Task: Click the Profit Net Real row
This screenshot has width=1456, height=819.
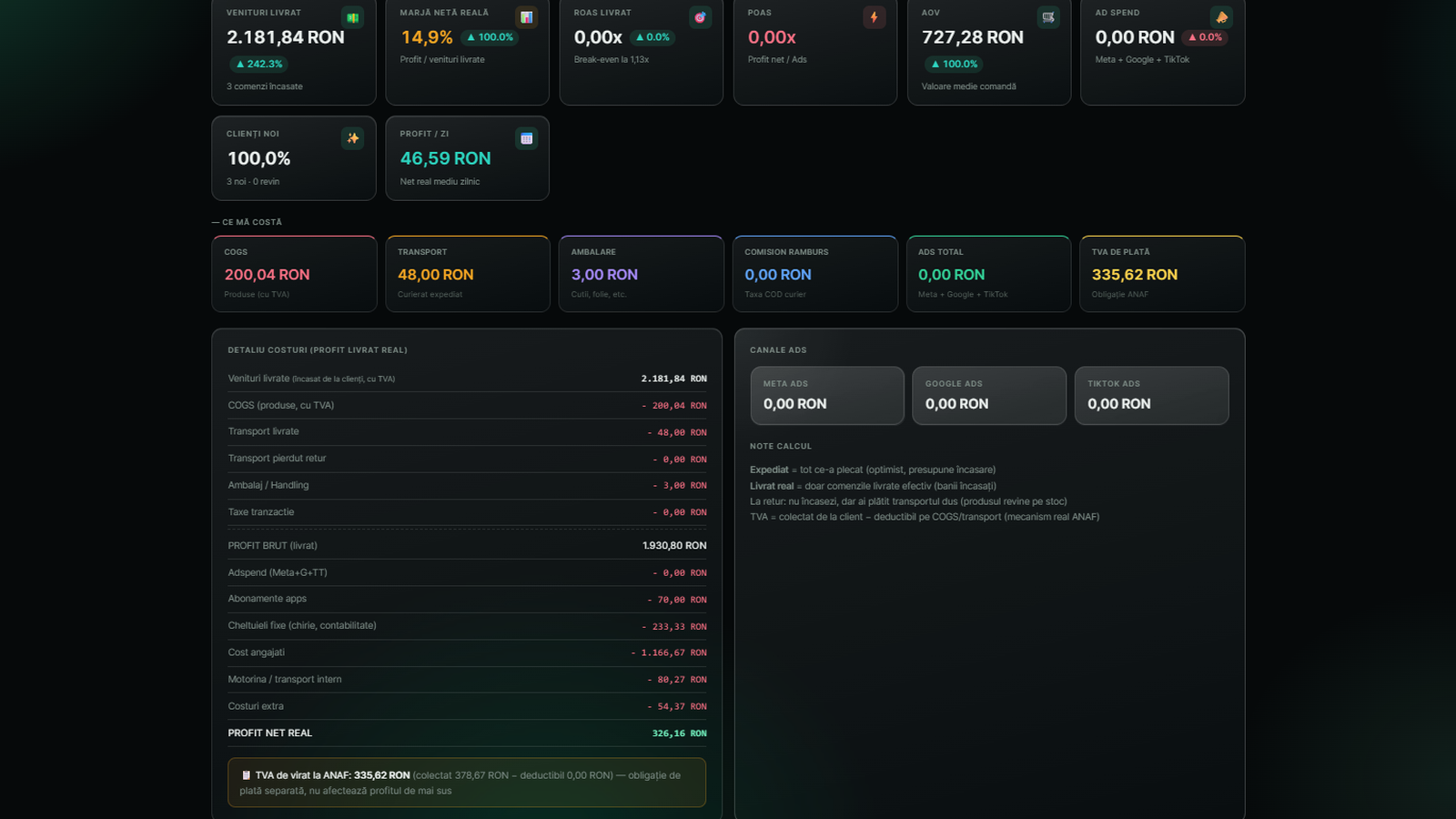Action: tap(467, 733)
